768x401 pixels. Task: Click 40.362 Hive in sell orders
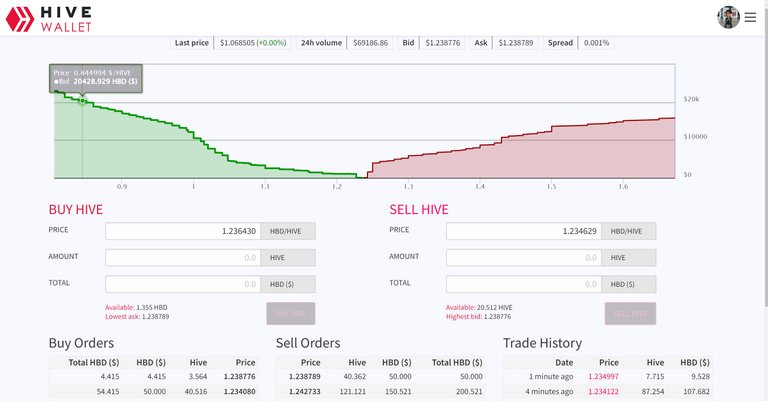pyautogui.click(x=355, y=377)
